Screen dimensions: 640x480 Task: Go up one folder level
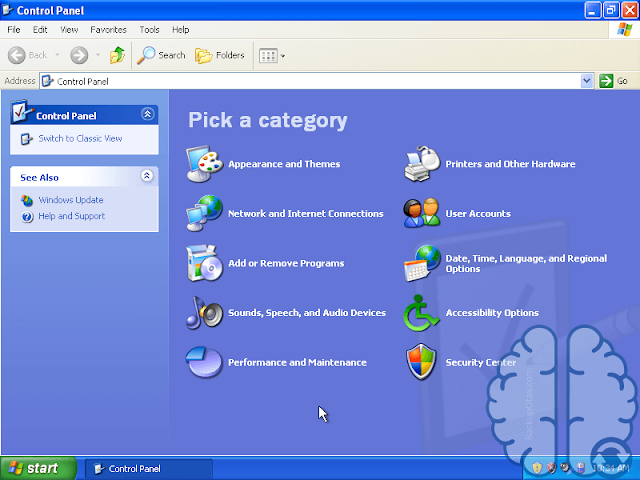[118, 55]
